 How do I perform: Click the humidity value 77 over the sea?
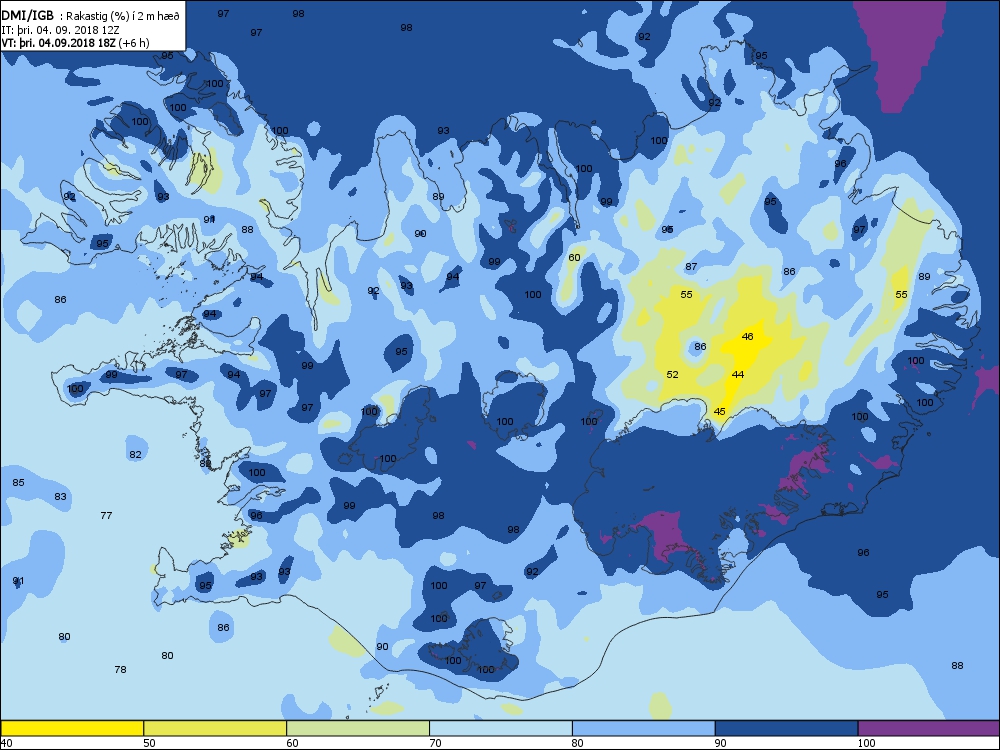107,515
